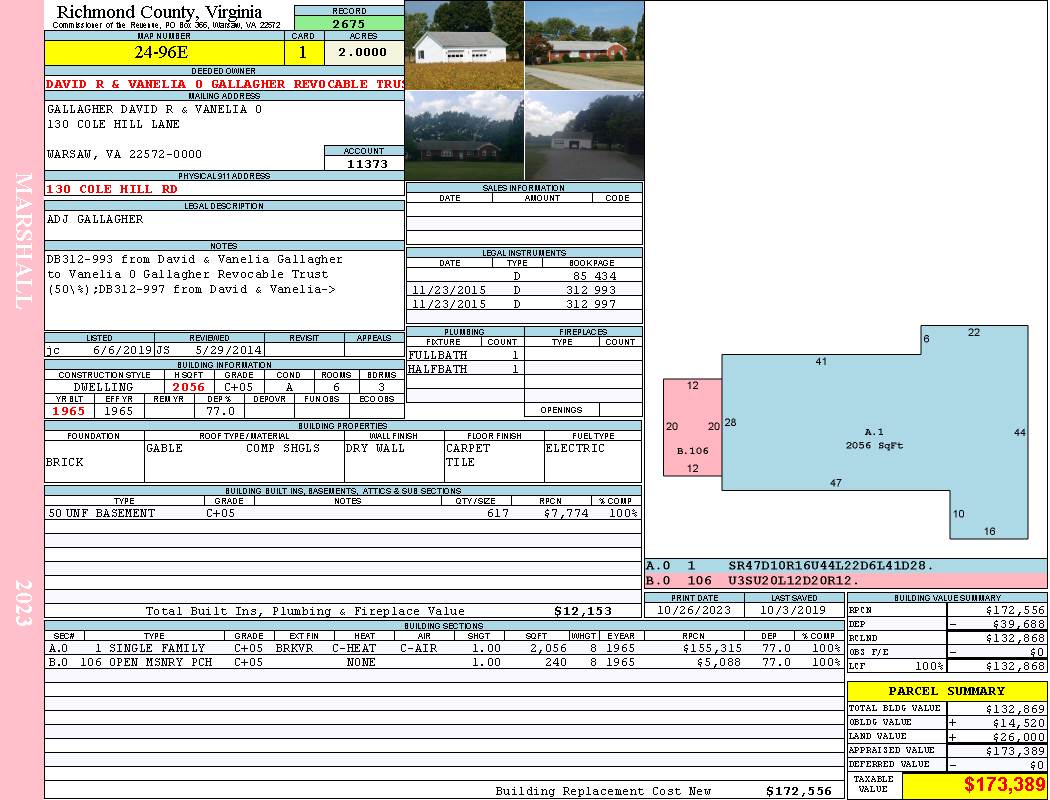Click the yellow PARCEL SUMMARY header
This screenshot has height=800, width=1050.
[946, 691]
